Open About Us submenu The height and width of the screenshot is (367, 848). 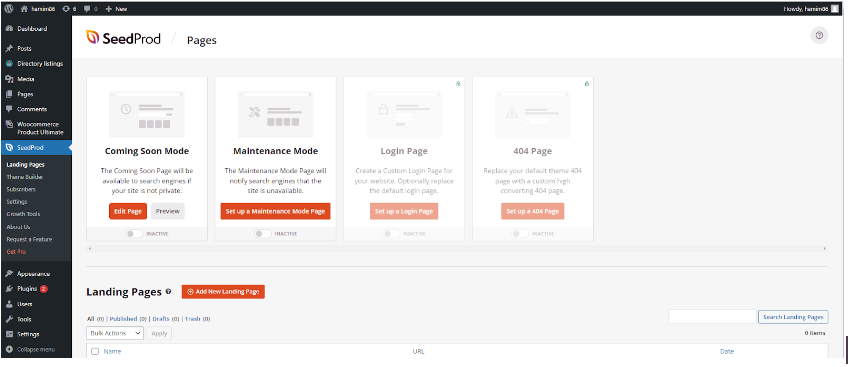[x=18, y=226]
